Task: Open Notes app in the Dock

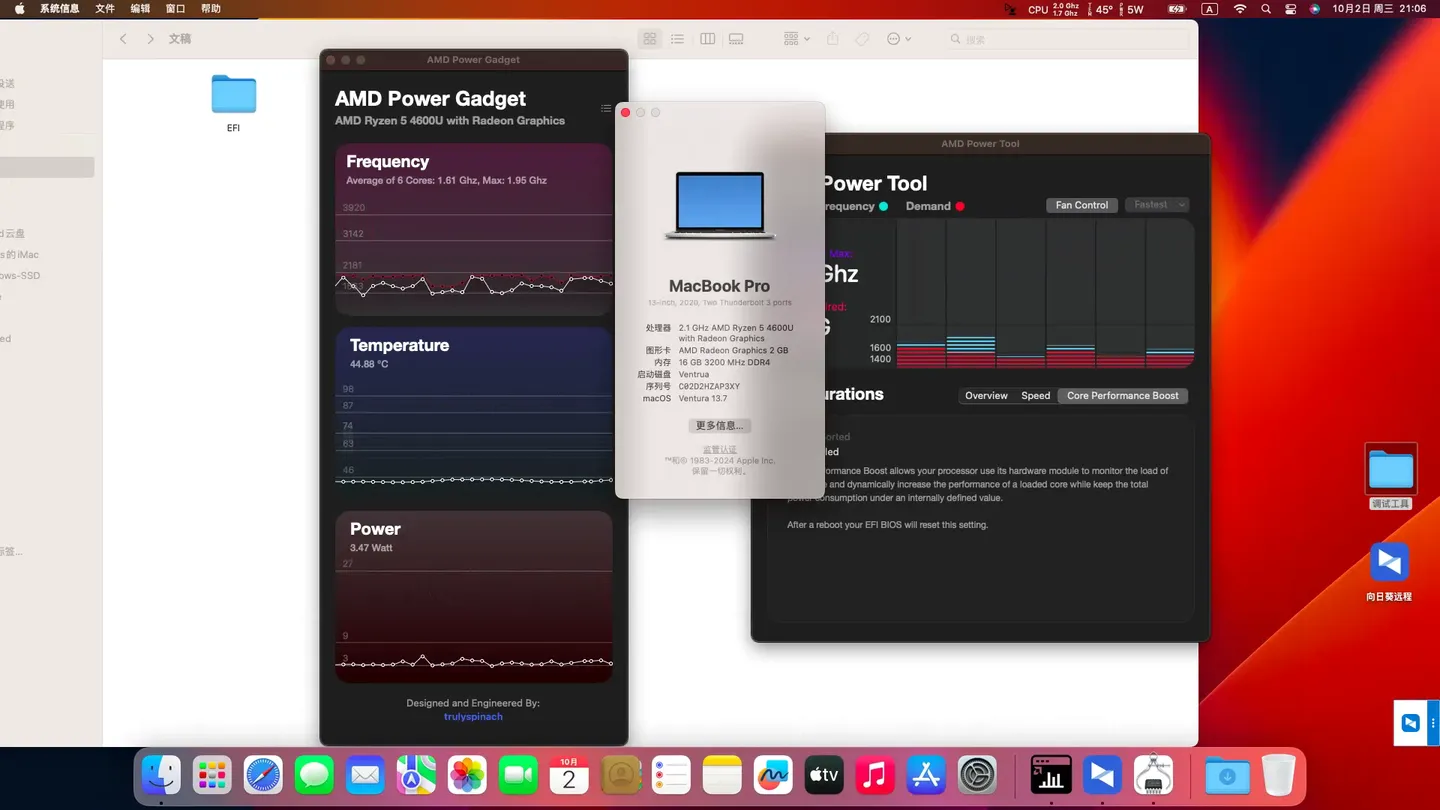Action: click(722, 775)
